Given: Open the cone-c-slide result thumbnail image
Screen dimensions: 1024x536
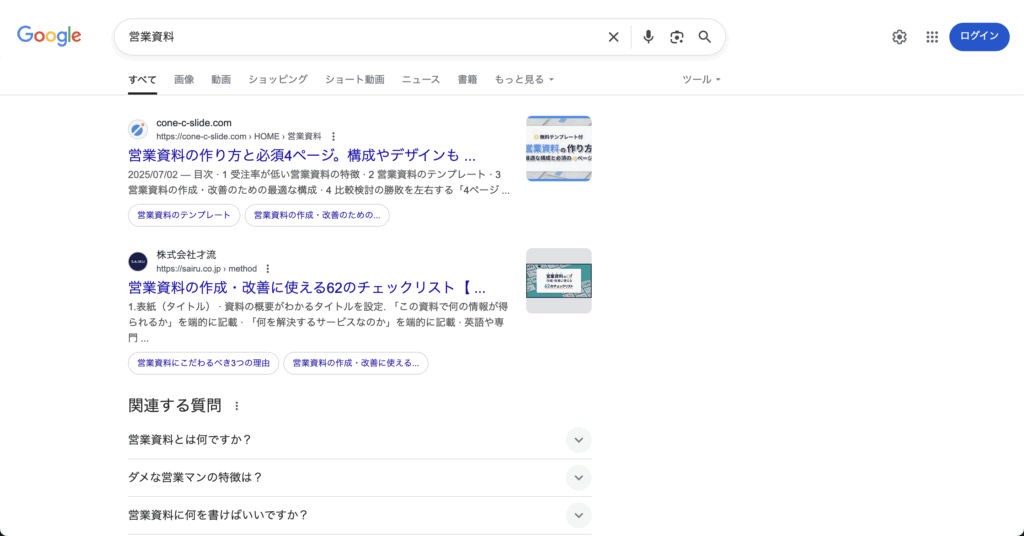Looking at the screenshot, I should tap(559, 149).
